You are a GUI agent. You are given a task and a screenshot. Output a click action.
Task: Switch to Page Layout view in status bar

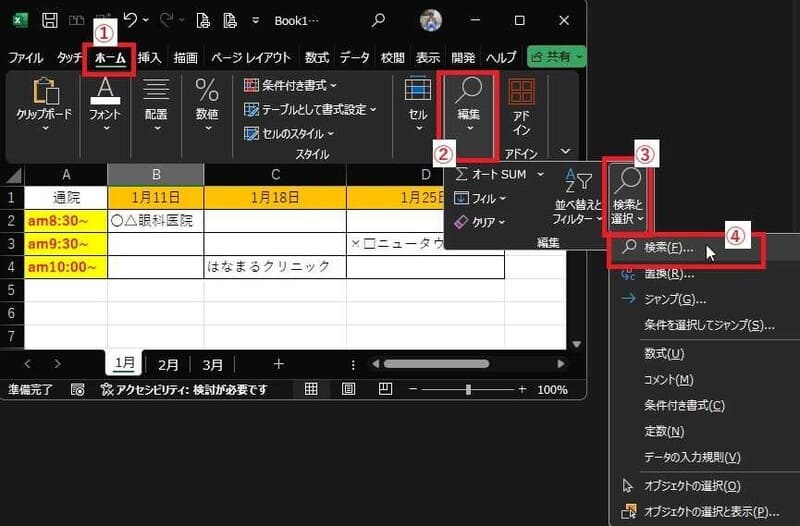tap(348, 389)
